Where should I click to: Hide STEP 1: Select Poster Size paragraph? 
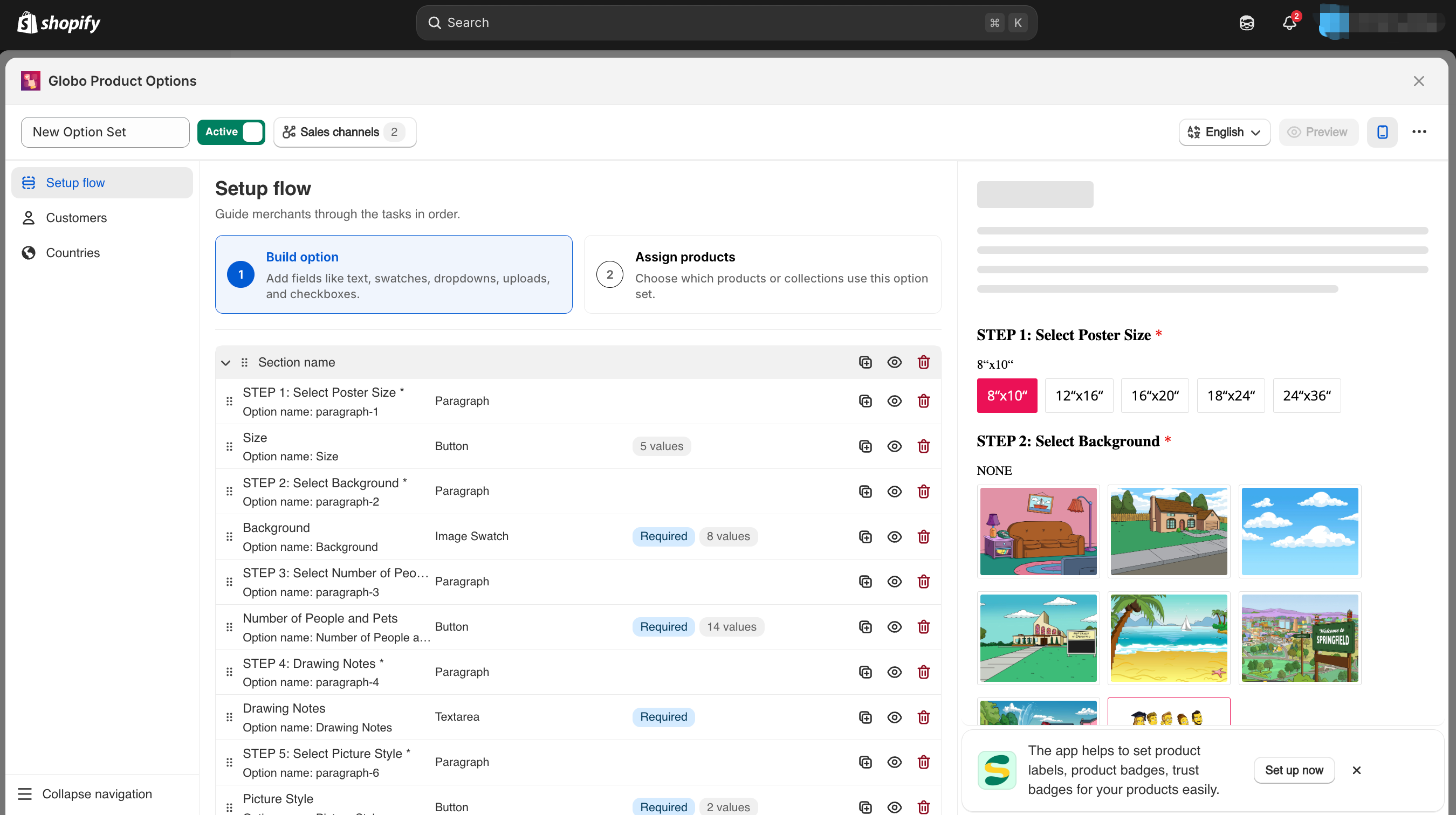pyautogui.click(x=894, y=401)
